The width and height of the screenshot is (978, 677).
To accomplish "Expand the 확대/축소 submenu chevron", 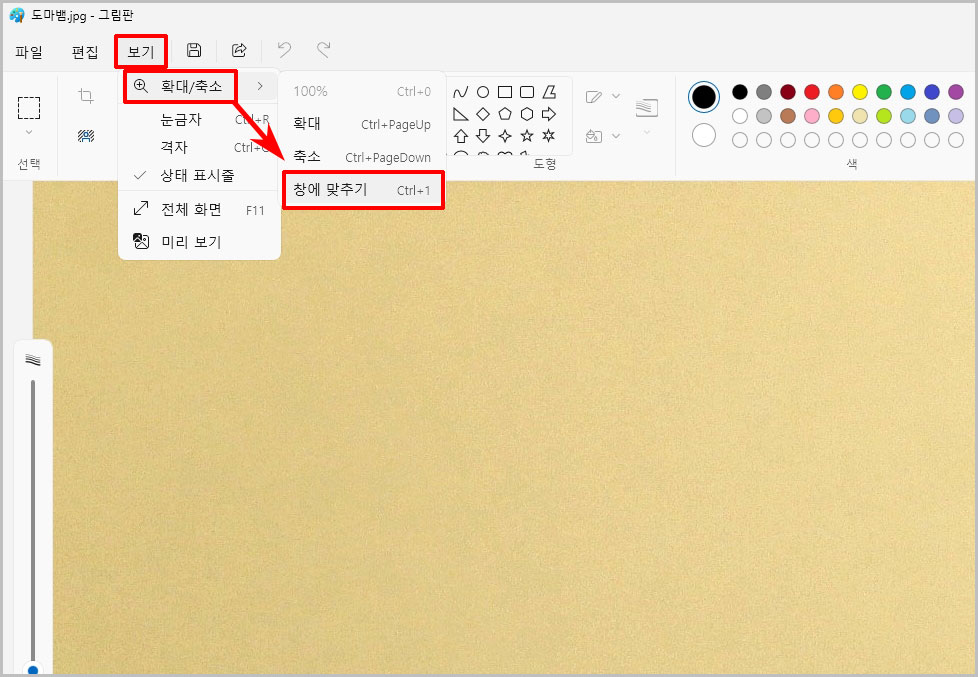I will (x=258, y=86).
